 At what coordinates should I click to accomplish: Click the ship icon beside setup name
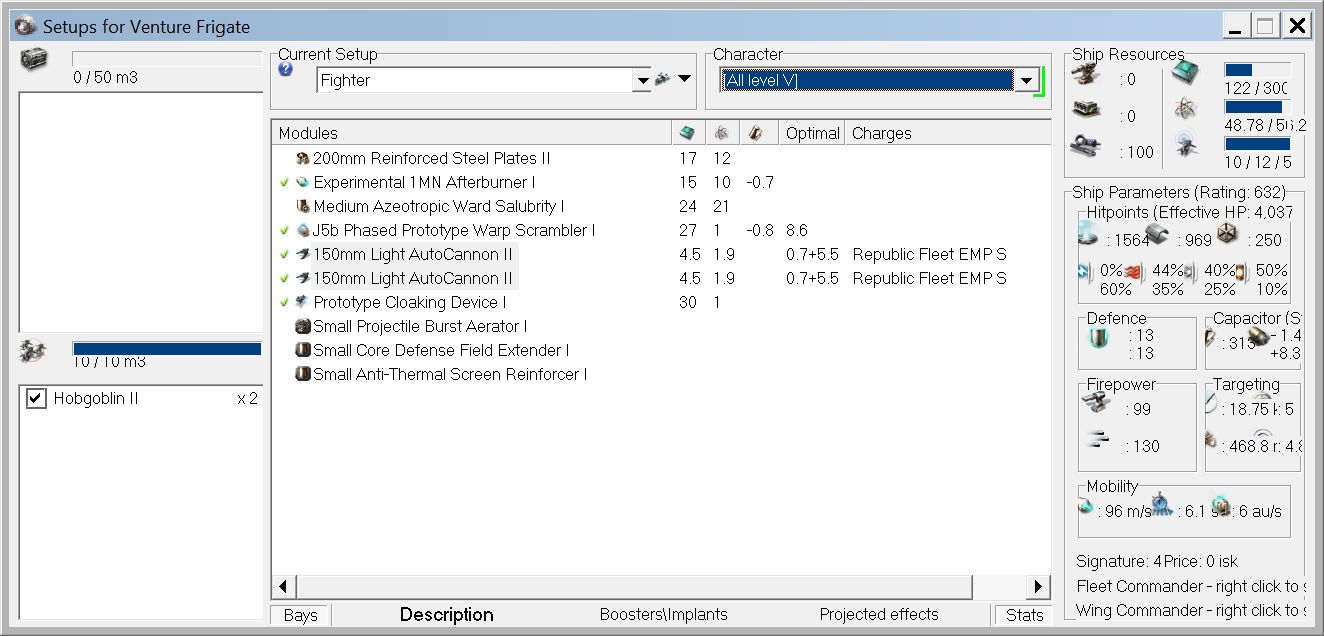click(662, 79)
